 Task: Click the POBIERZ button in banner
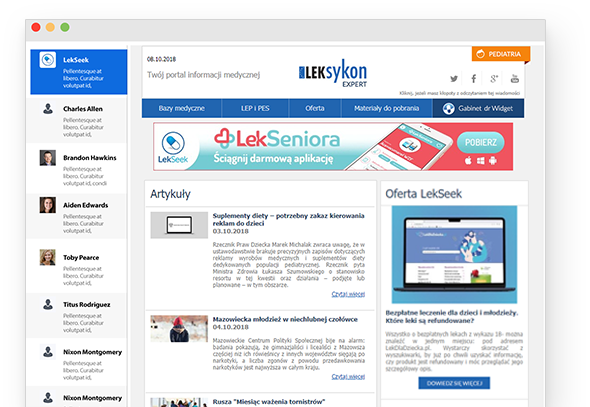click(x=481, y=143)
